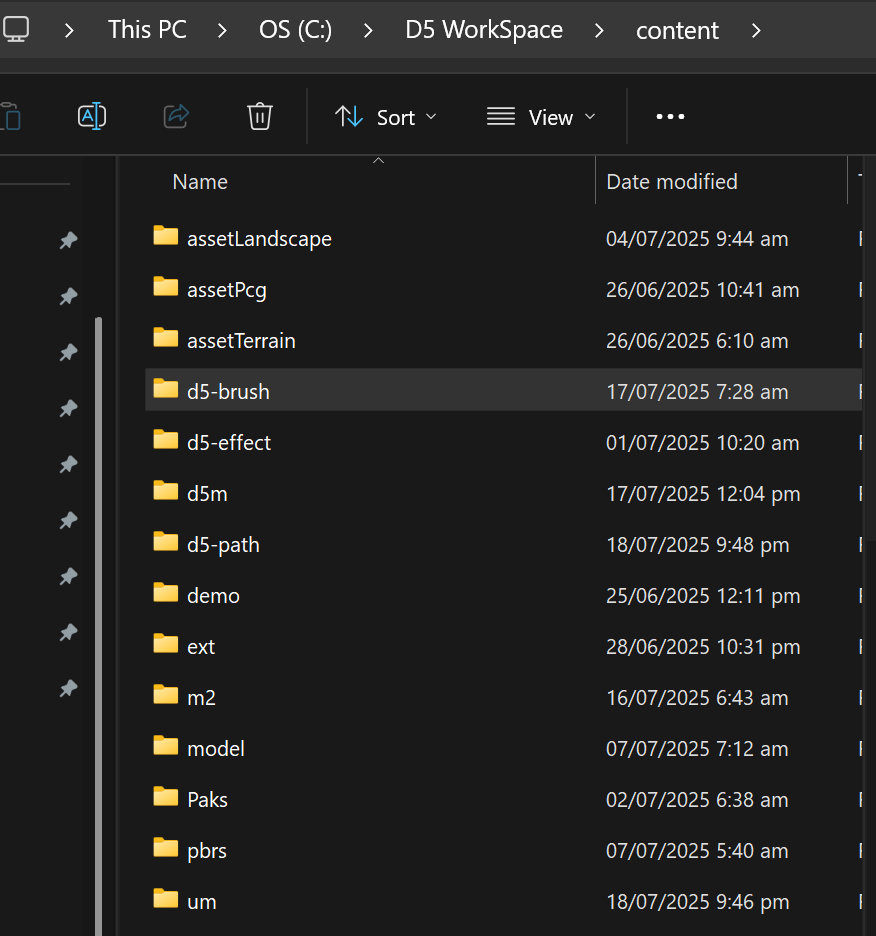Click the Paste icon in the toolbar

coord(11,116)
